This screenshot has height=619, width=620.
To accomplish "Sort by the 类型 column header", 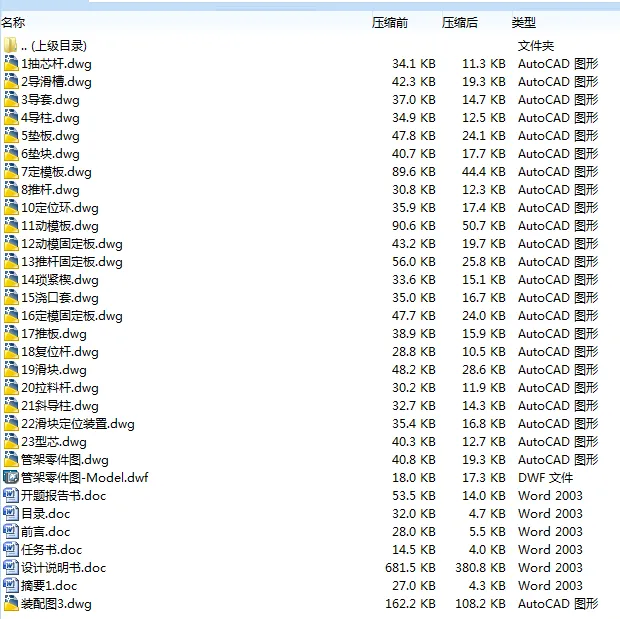I will [x=524, y=23].
